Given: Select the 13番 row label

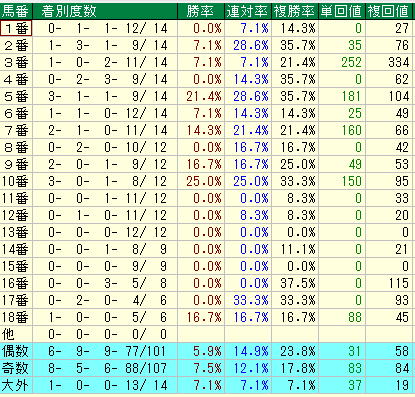Looking at the screenshot, I should (16, 232).
